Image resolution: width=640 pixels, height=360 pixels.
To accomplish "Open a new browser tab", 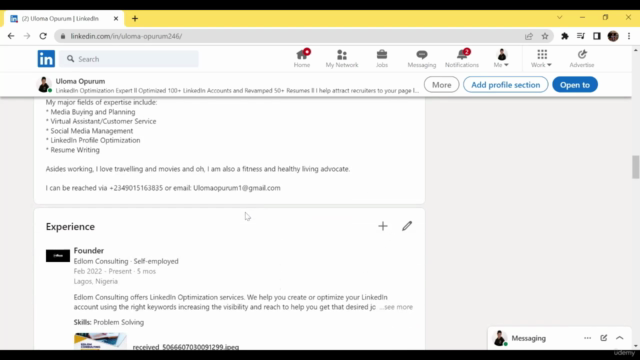I will pyautogui.click(x=135, y=18).
